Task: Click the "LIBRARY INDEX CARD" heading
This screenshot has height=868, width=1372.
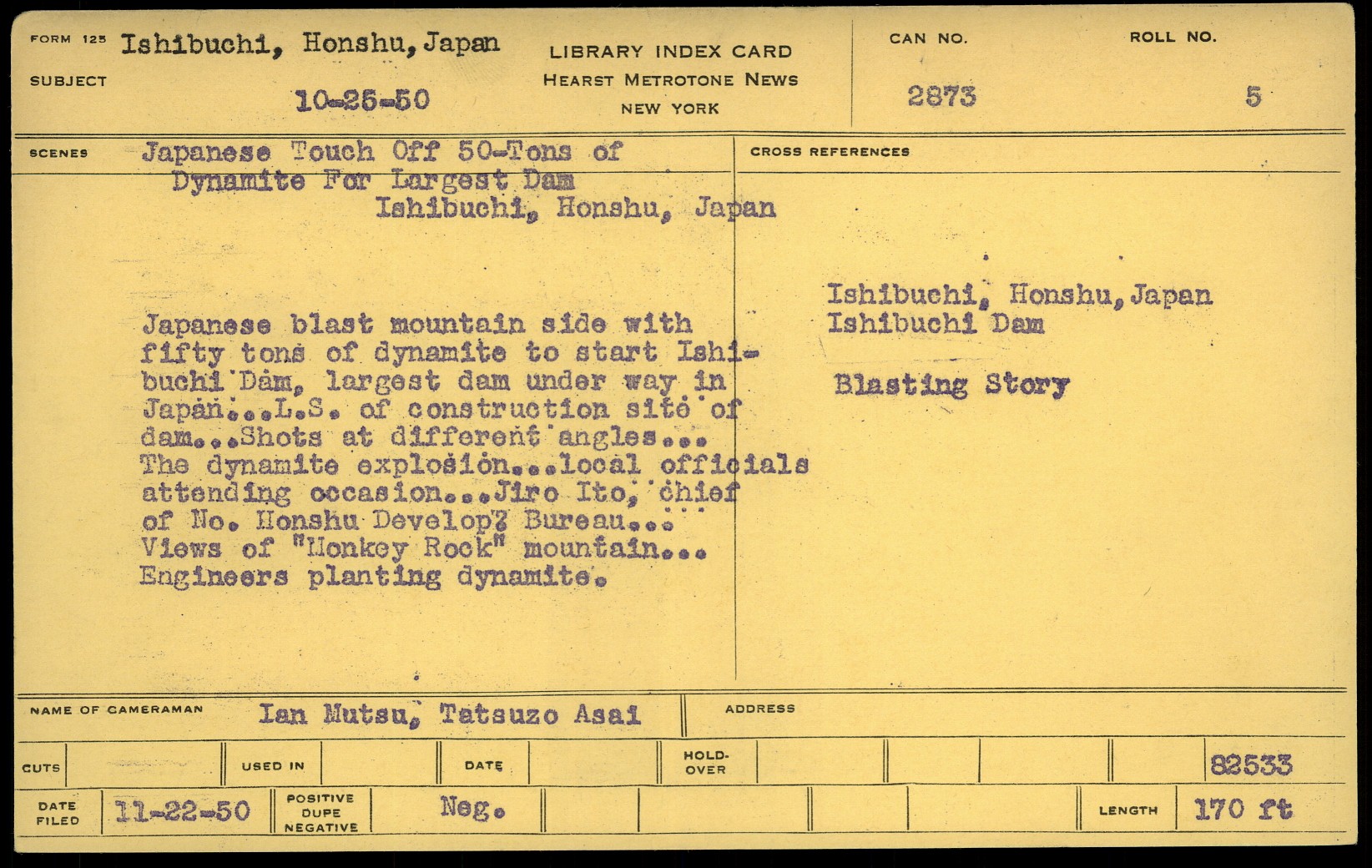Action: click(x=670, y=52)
